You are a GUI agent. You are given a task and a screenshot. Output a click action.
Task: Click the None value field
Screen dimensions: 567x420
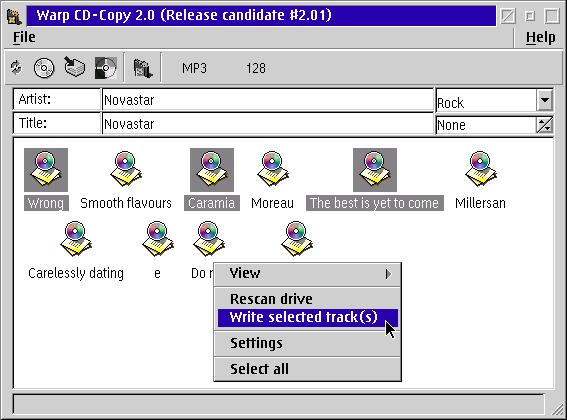[x=486, y=125]
